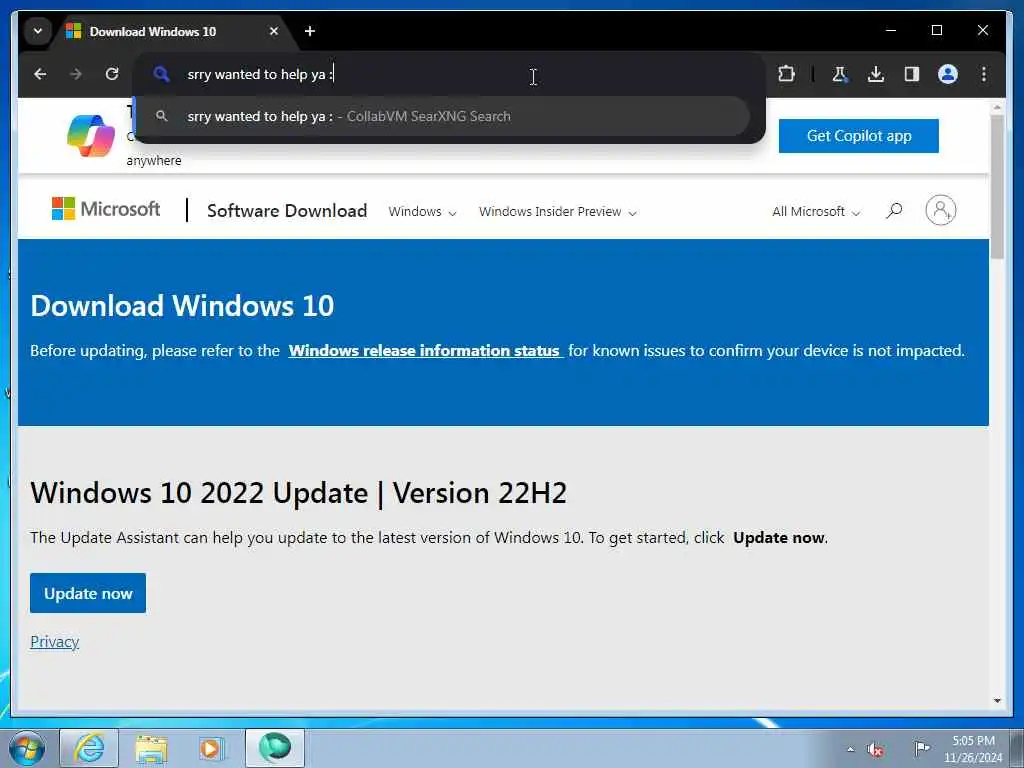The width and height of the screenshot is (1024, 768).
Task: Expand the Windows menu dropdown
Action: [422, 212]
